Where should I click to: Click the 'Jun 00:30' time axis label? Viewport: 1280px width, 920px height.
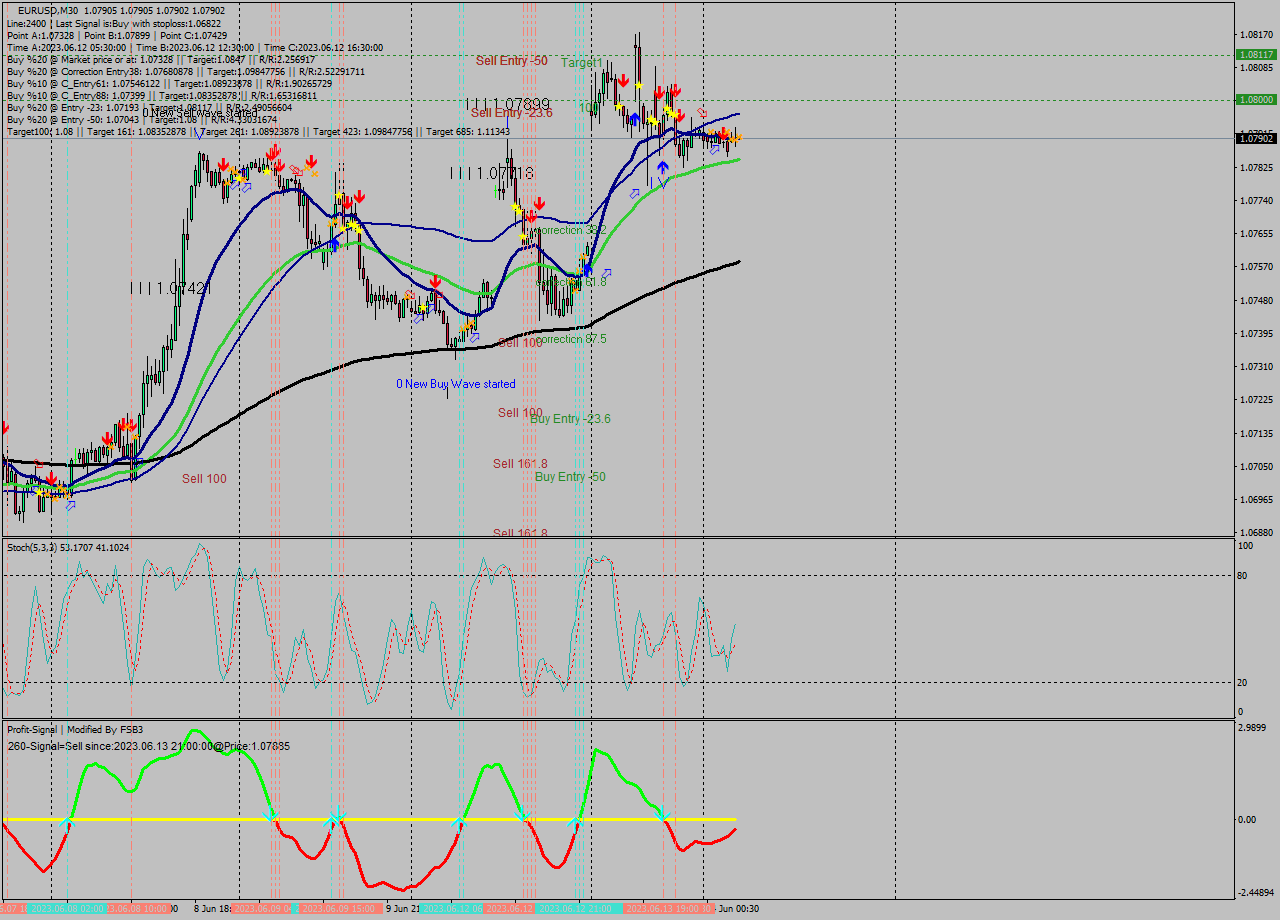(738, 908)
